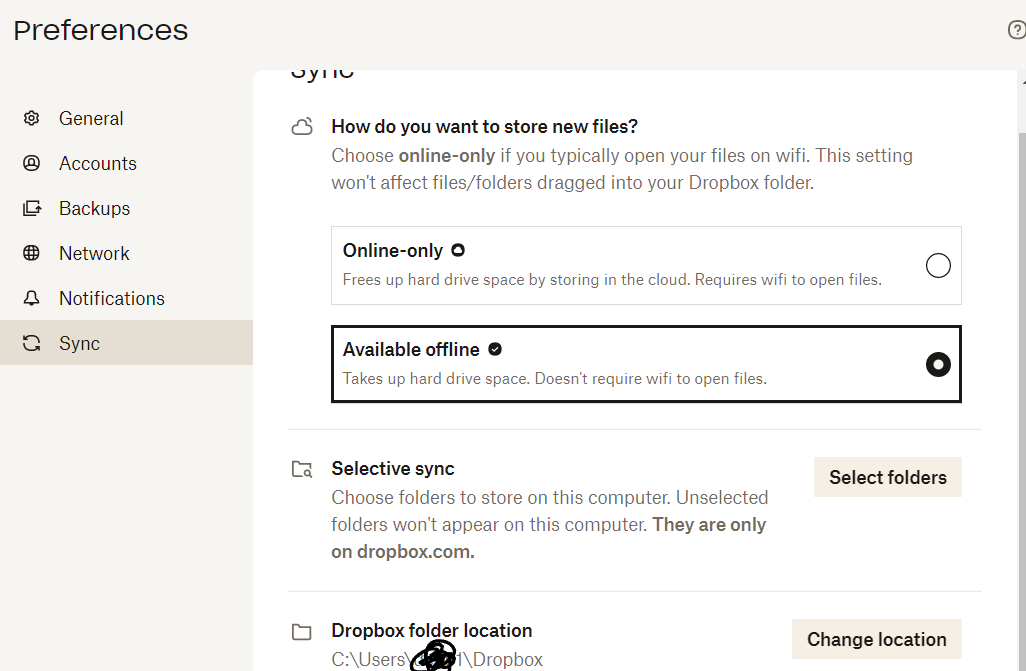Click the folder search icon beside Selective sync
Image resolution: width=1026 pixels, height=671 pixels.
[x=303, y=469]
